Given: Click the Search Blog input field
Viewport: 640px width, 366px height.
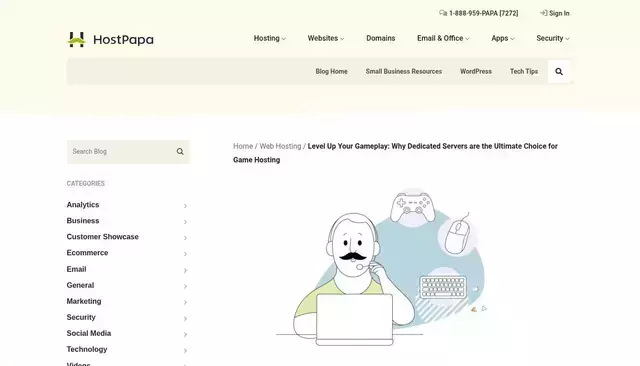Looking at the screenshot, I should tap(128, 152).
